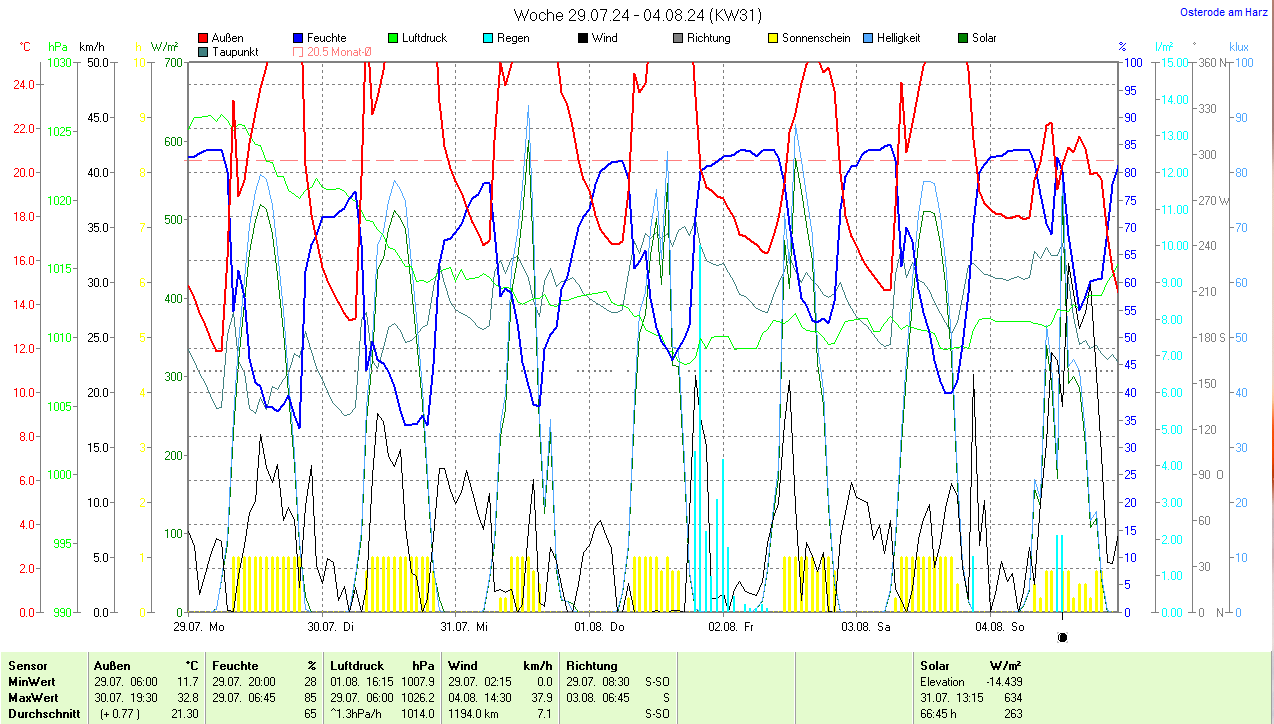Viewport: 1274px width, 724px height.
Task: Click the Taupunkt legend swatch
Action: coord(204,51)
